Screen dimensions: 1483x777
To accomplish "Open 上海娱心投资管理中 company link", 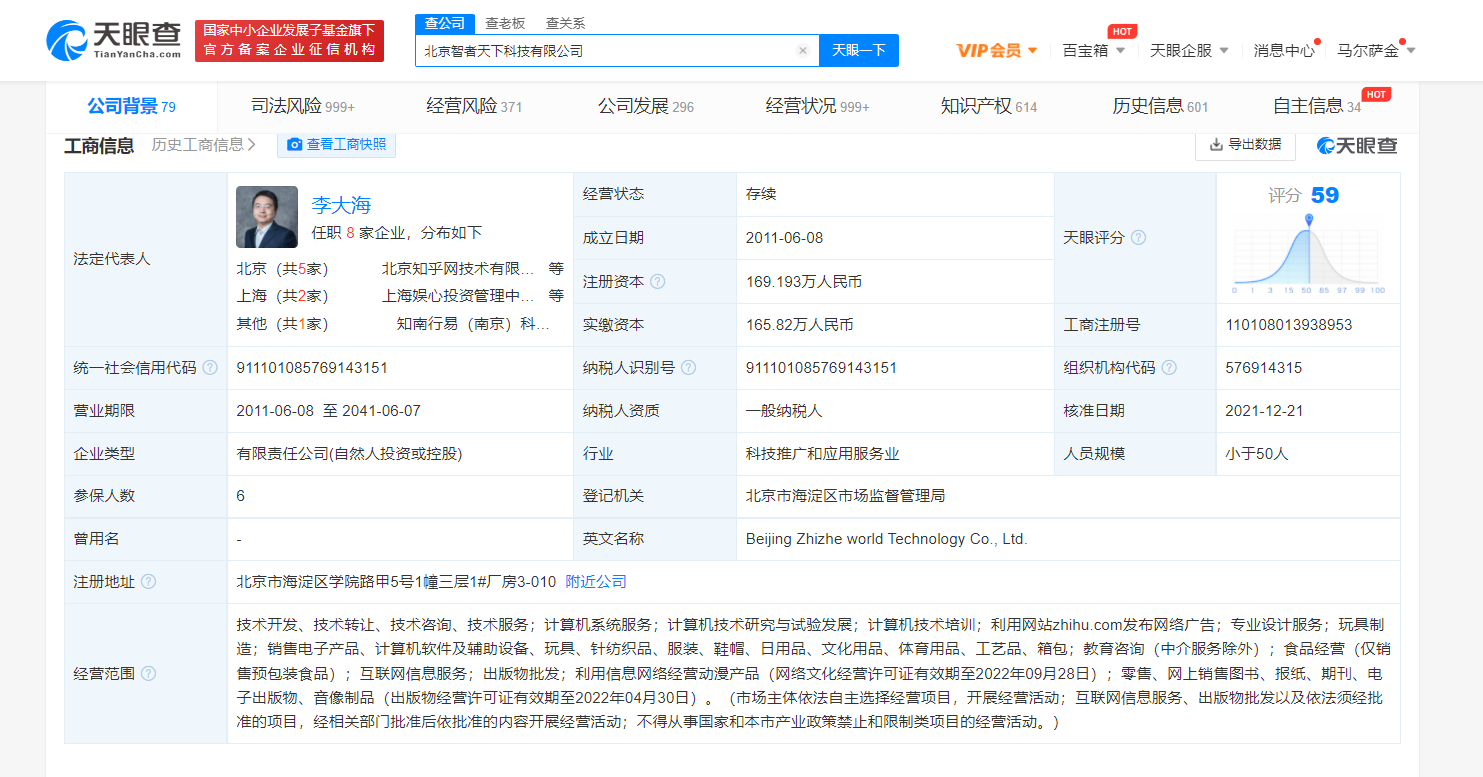I will [x=458, y=296].
